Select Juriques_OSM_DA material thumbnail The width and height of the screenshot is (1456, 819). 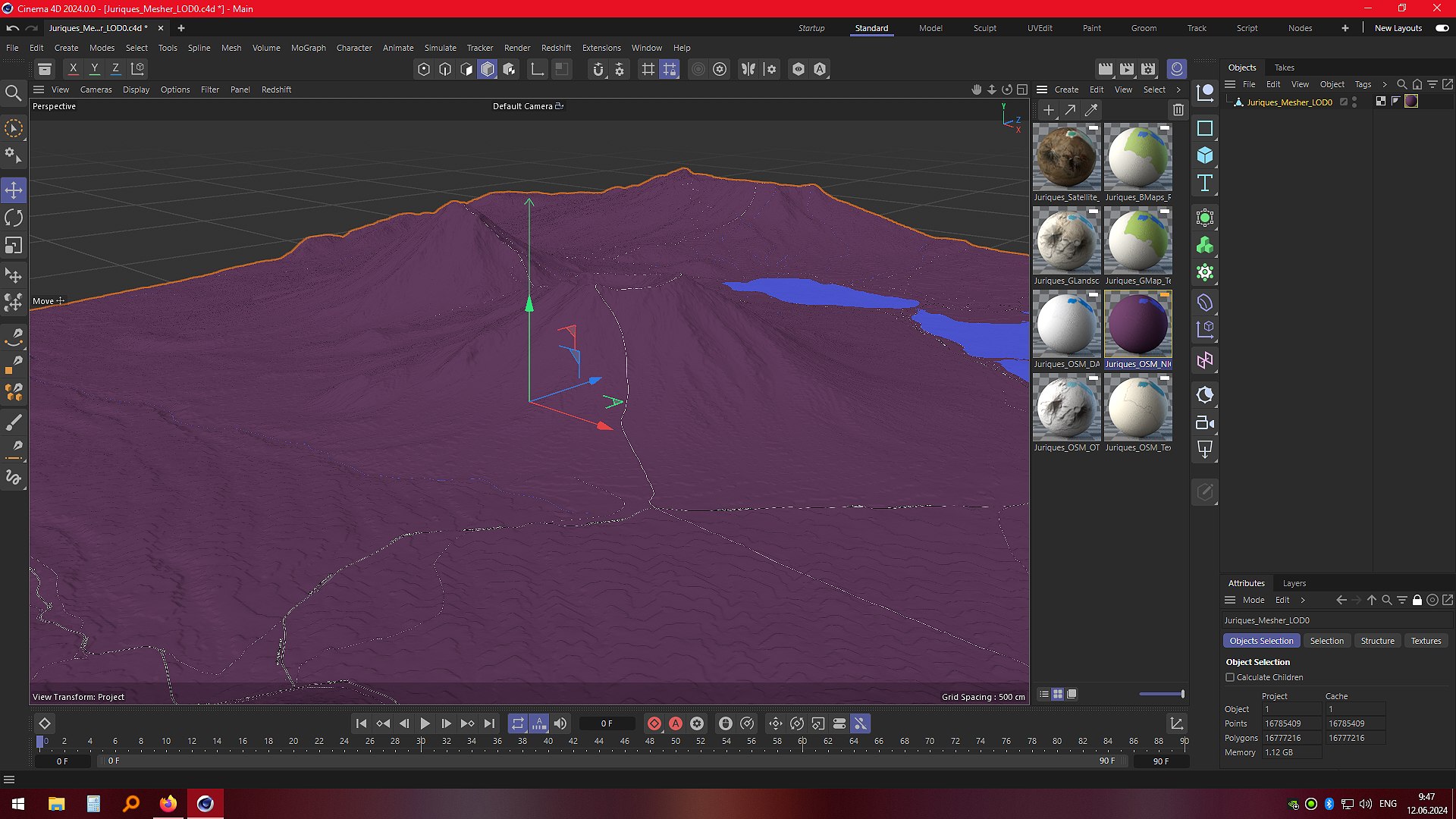[x=1066, y=324]
